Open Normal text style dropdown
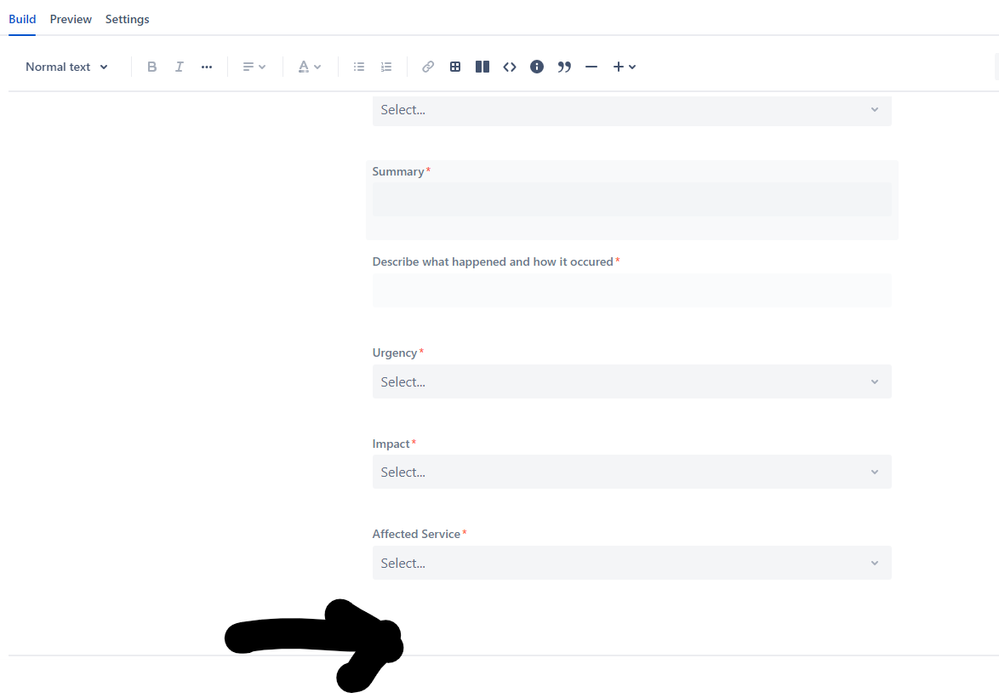The image size is (999, 694). pos(66,67)
